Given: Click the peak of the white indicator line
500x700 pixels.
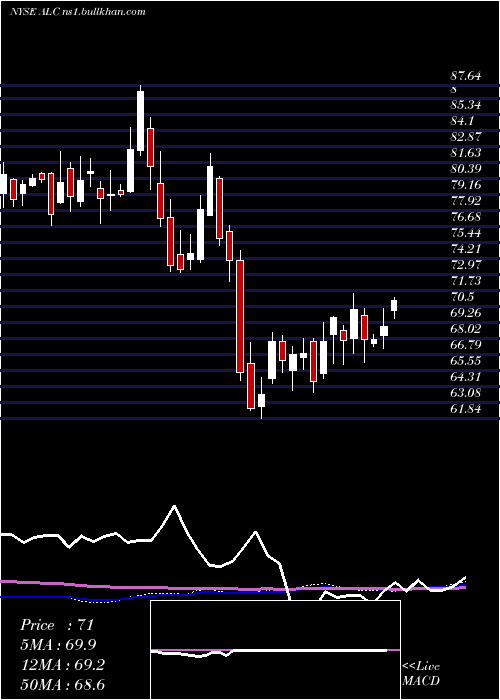Looking at the screenshot, I should coord(174,506).
